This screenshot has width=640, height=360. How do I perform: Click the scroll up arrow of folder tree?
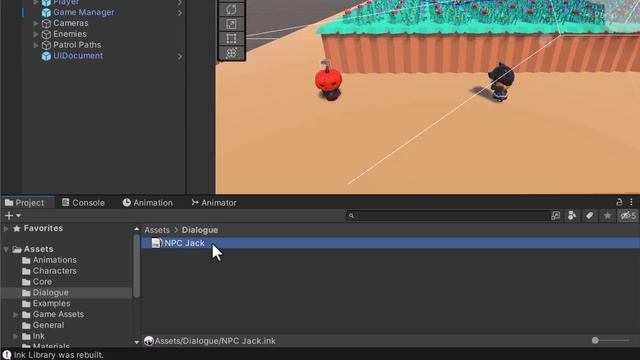coord(136,229)
